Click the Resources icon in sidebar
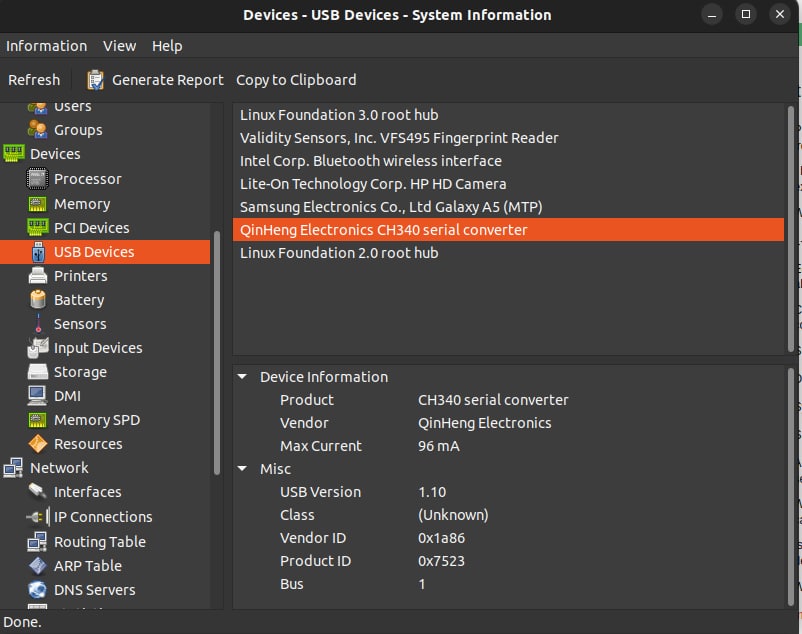The width and height of the screenshot is (802, 634). tap(37, 444)
